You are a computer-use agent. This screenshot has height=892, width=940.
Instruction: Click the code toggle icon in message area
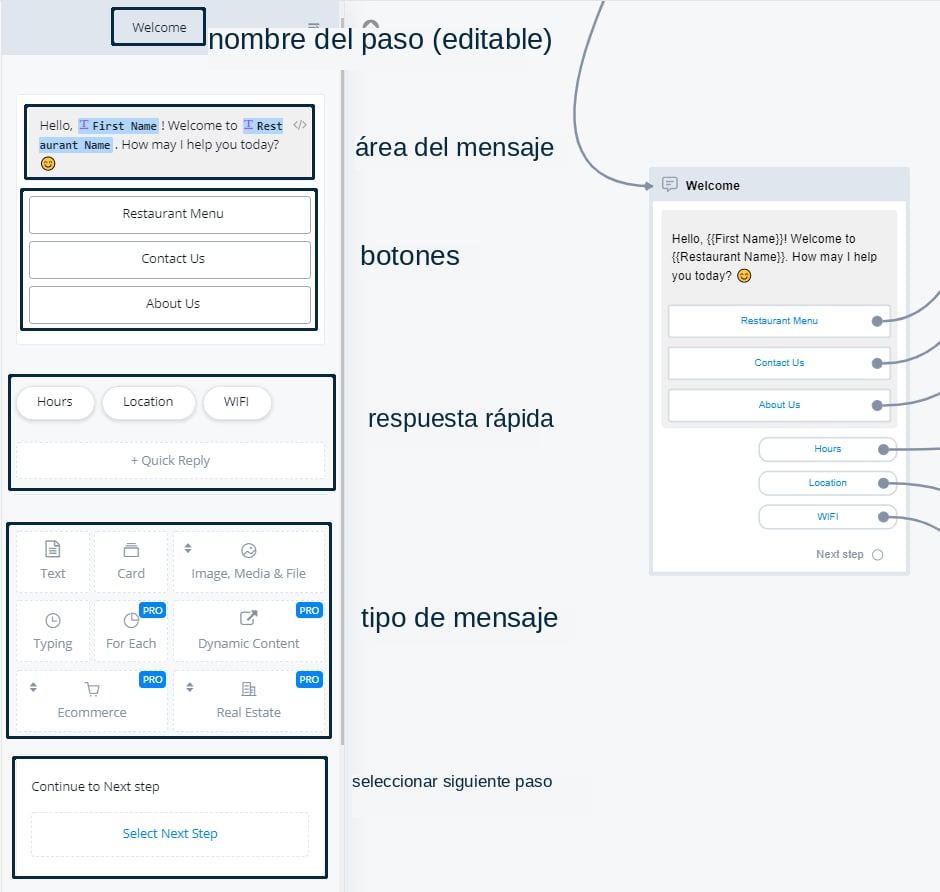[300, 125]
